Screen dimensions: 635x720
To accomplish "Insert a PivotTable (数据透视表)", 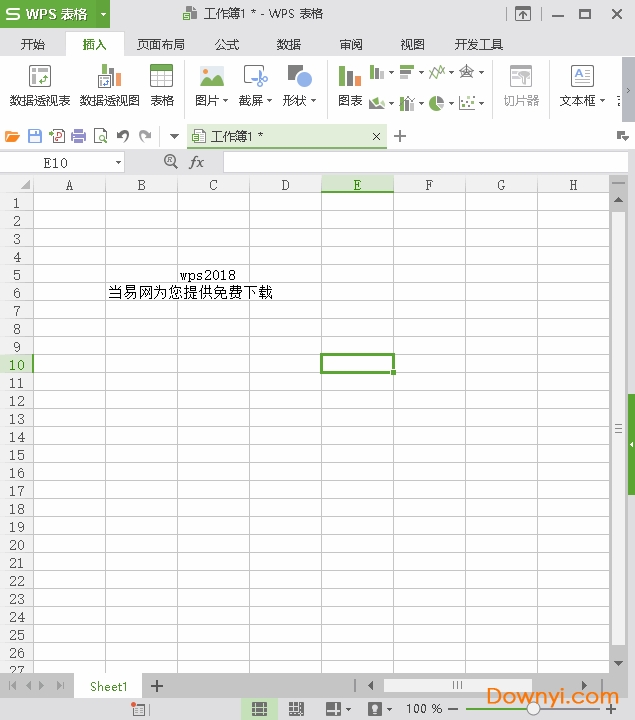I will pos(40,85).
